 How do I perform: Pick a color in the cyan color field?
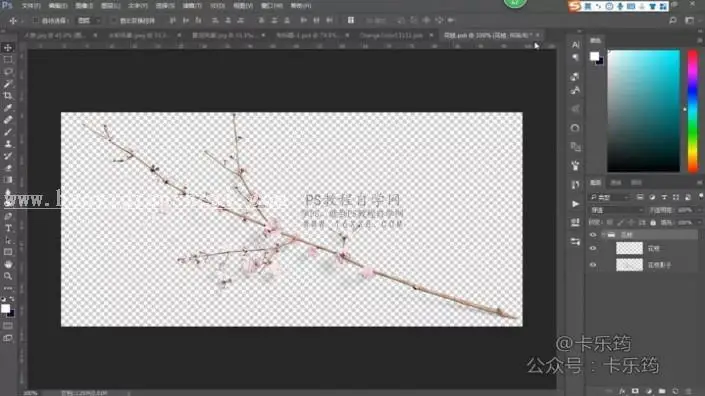pos(643,111)
